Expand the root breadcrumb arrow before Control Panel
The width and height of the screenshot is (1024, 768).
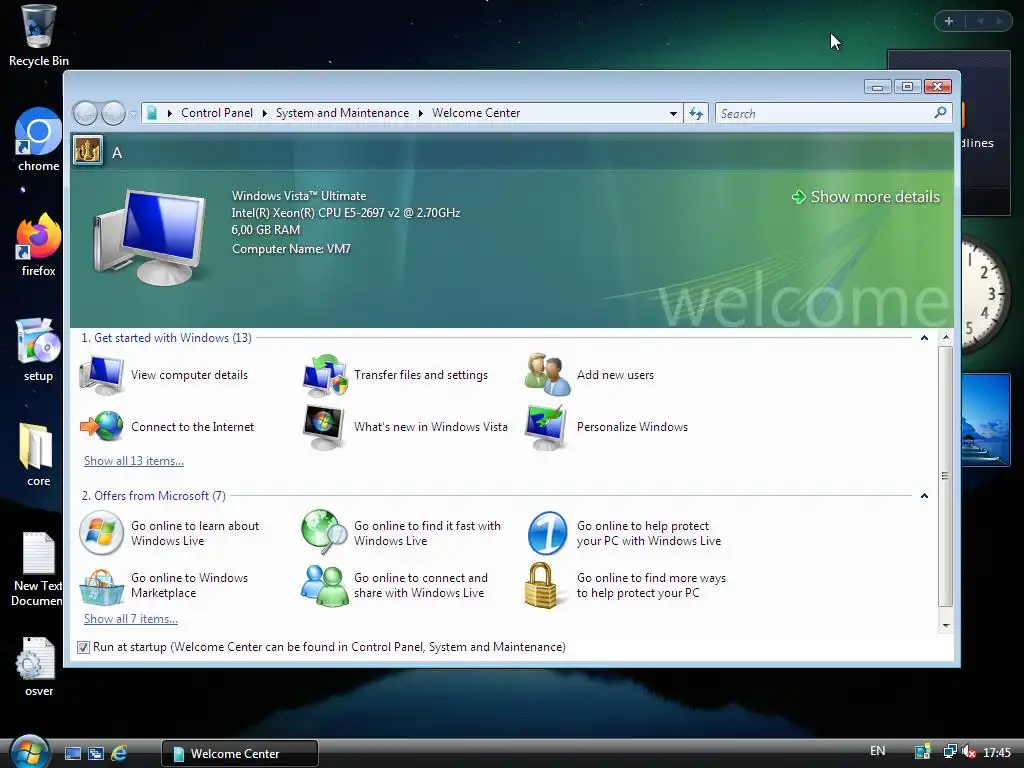pyautogui.click(x=170, y=113)
